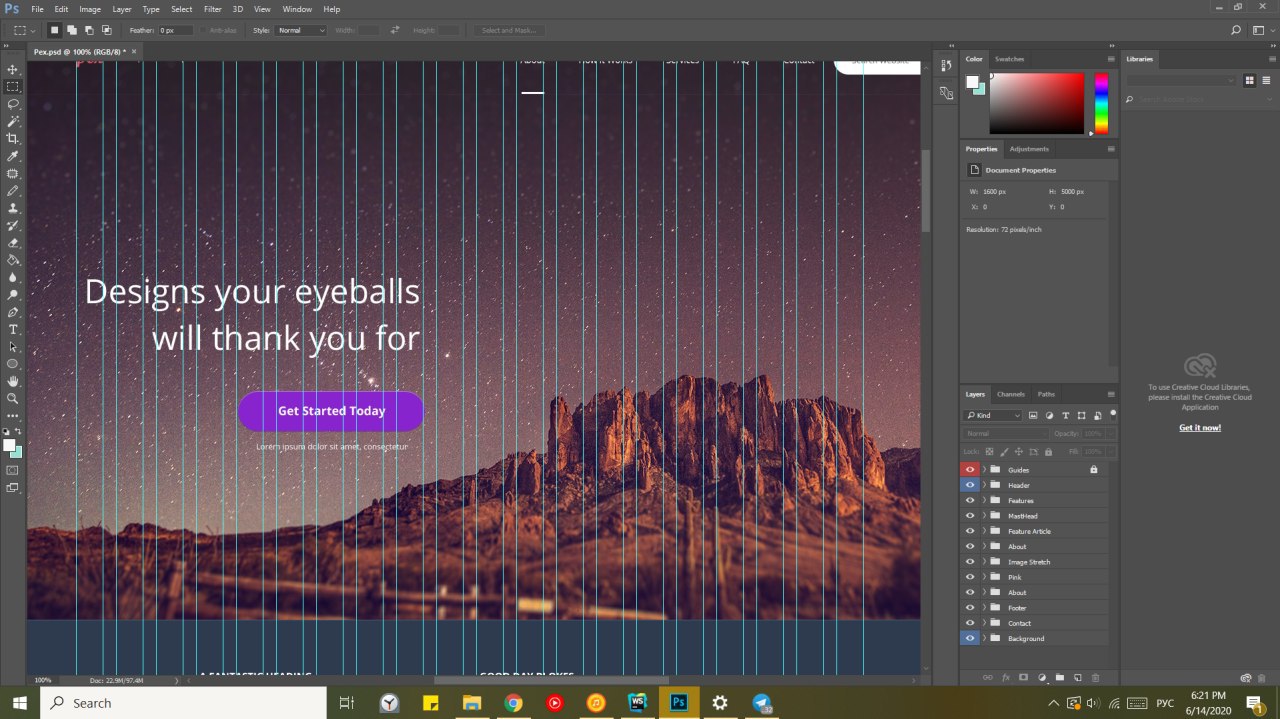Select the Horizontal Type tool
This screenshot has height=719, width=1280.
(13, 329)
